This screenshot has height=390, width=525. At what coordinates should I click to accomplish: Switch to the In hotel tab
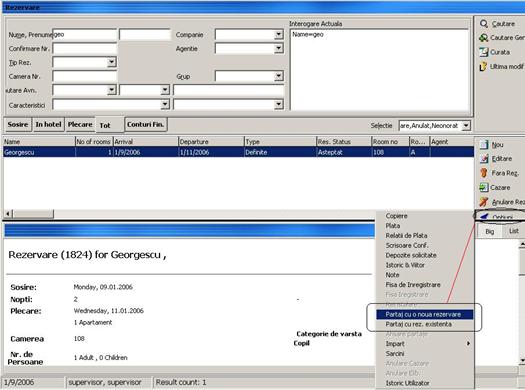point(48,125)
